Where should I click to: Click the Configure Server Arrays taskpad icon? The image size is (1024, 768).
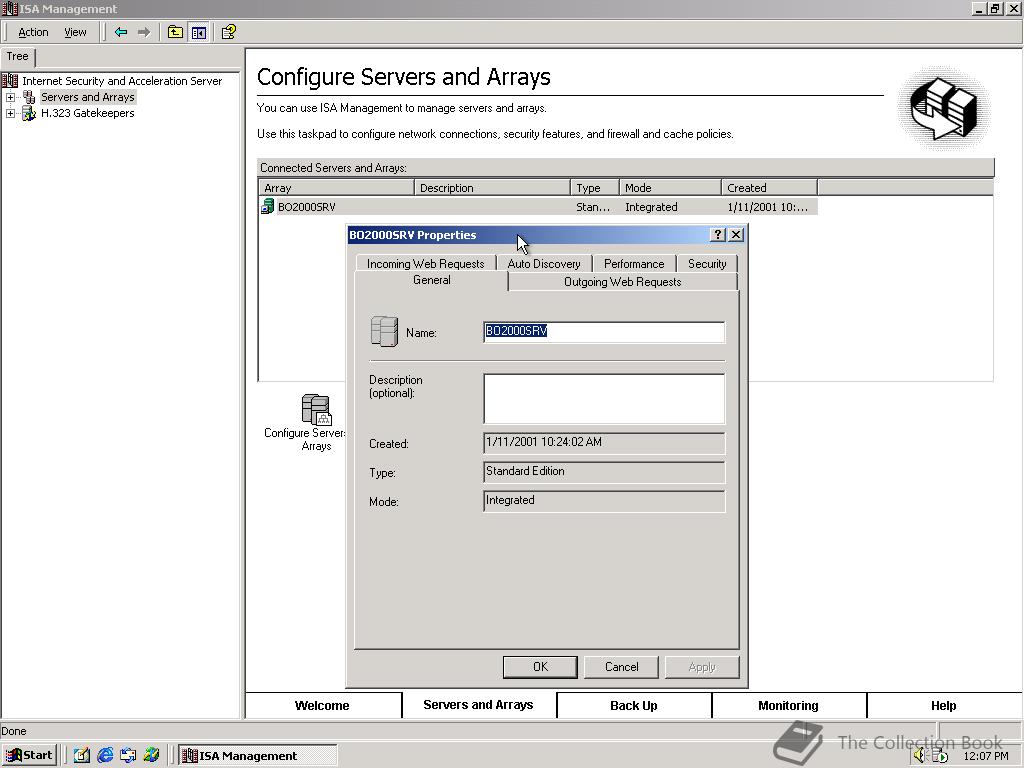click(x=316, y=409)
